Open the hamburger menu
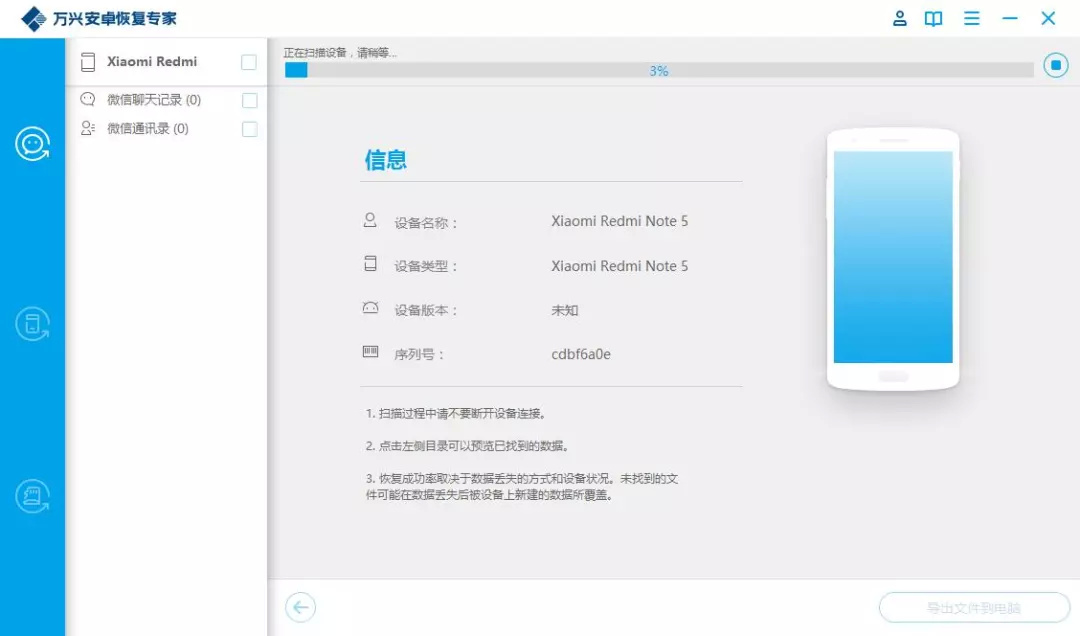Image resolution: width=1080 pixels, height=636 pixels. [972, 18]
